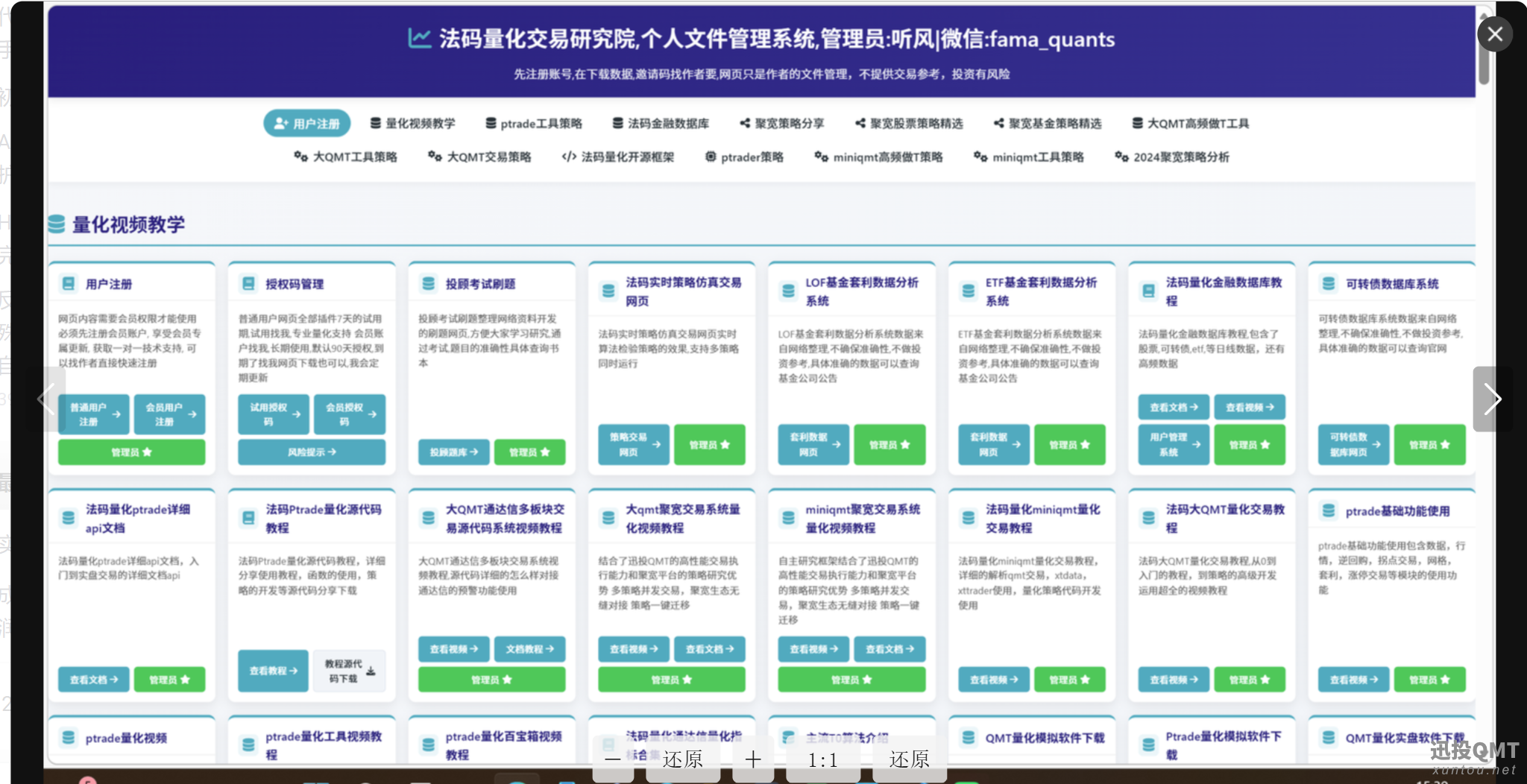Click 投顾题库 button on exam card

coord(453,452)
